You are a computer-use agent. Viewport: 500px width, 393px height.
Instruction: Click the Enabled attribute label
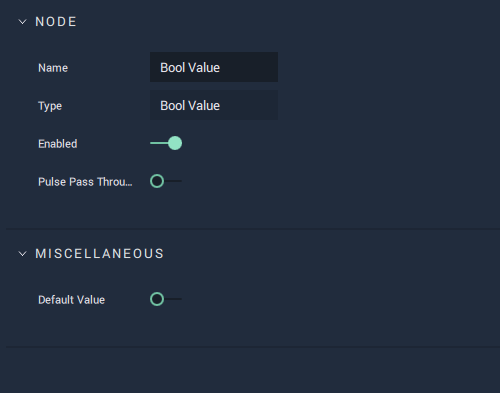(58, 144)
